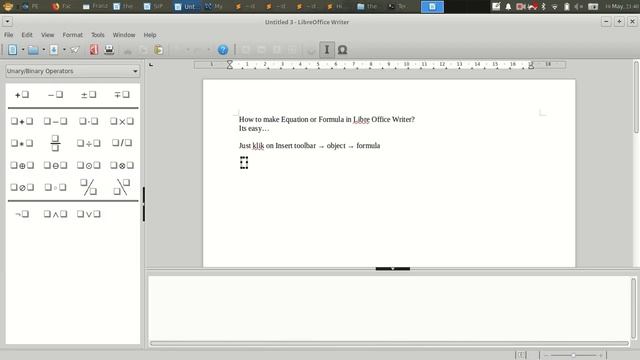Insert the logical OR operator

pos(89,214)
